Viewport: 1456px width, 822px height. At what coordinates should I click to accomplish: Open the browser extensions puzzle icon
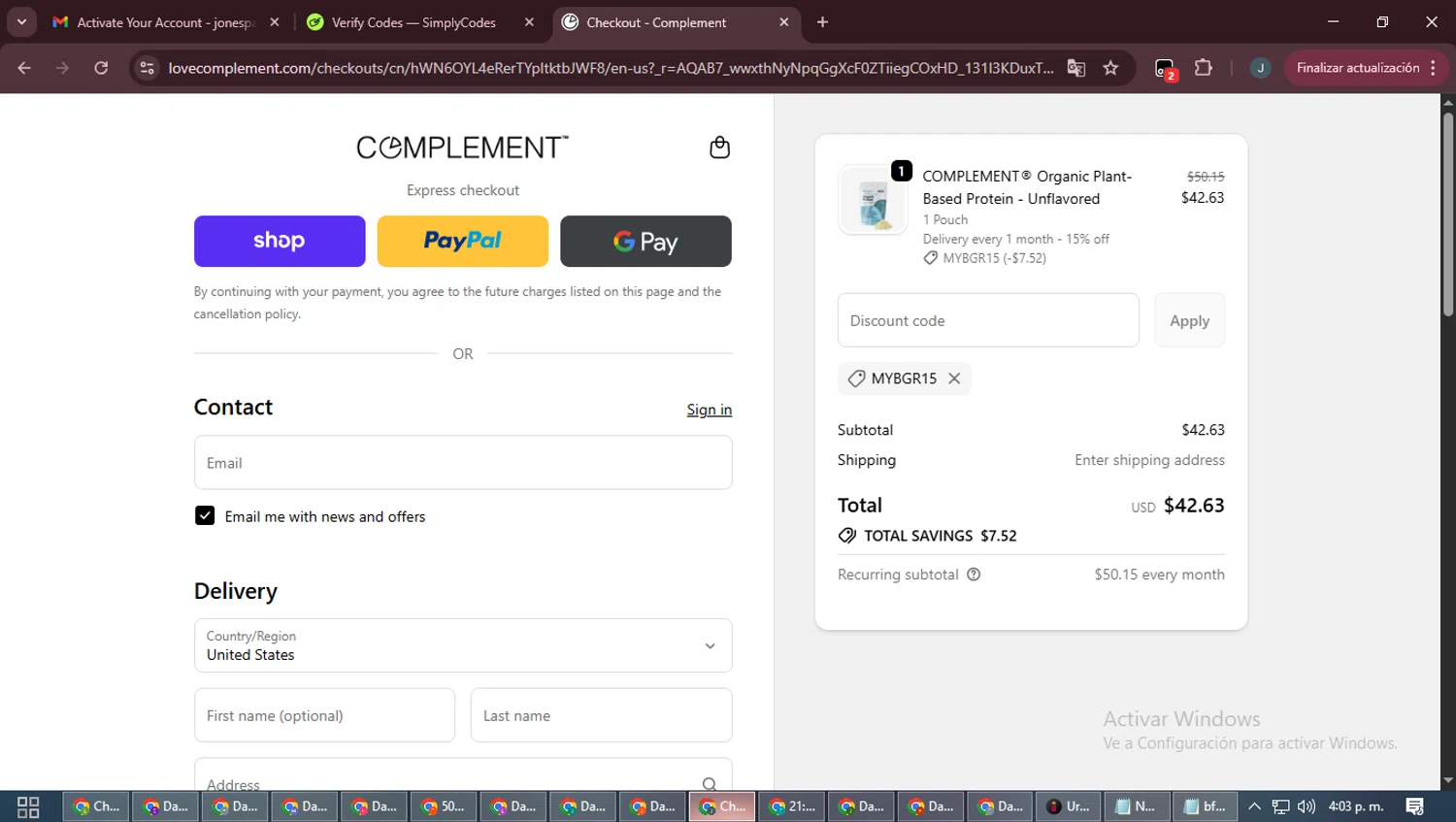[1204, 68]
